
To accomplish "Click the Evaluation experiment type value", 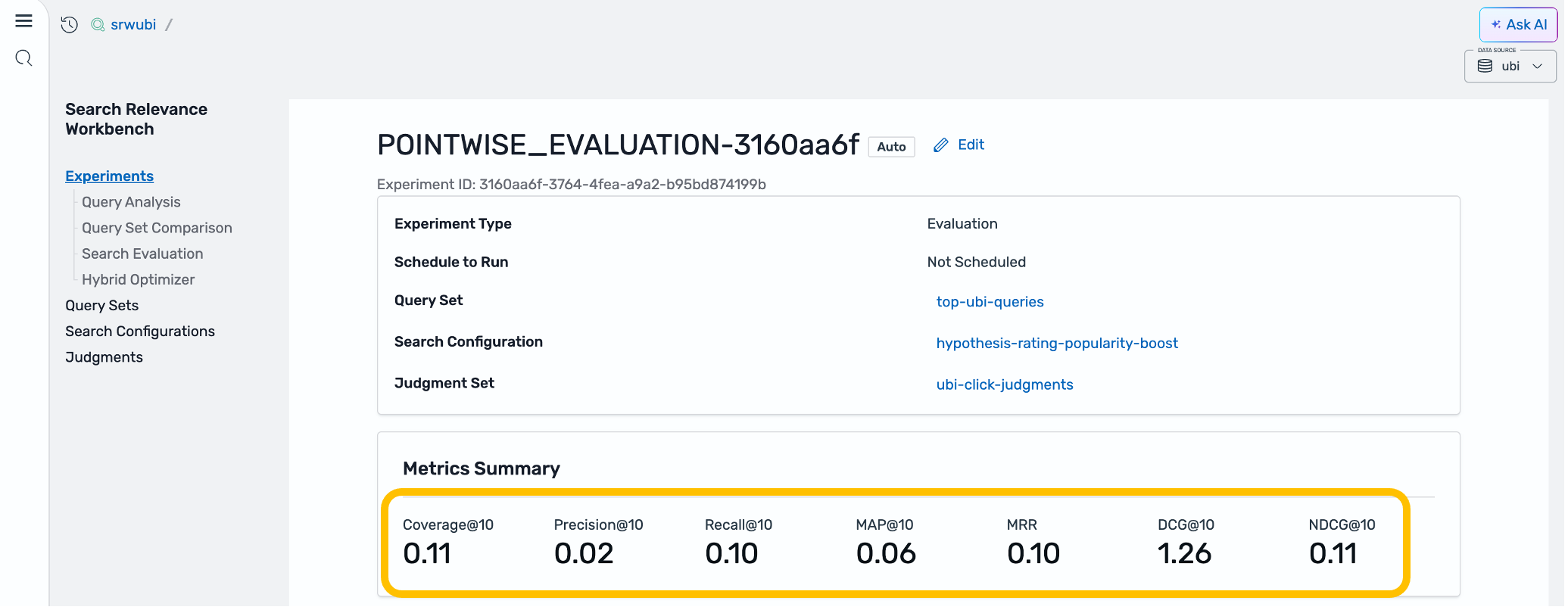I will pos(962,224).
